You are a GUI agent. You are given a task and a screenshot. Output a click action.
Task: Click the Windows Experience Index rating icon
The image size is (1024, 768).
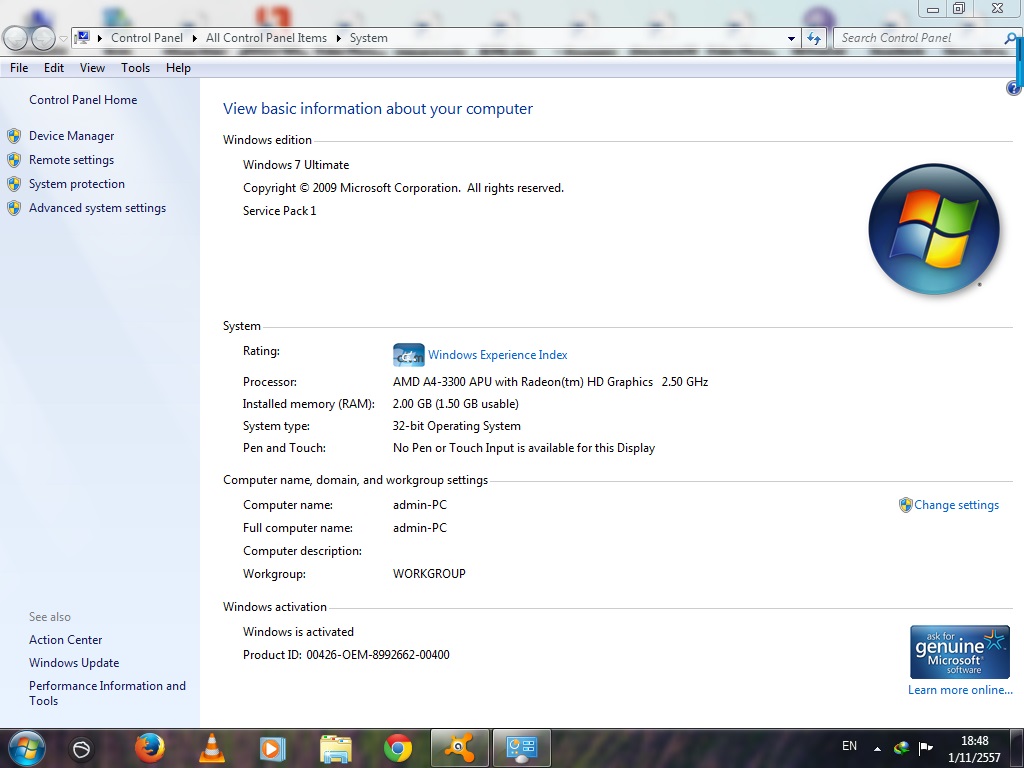tap(409, 355)
